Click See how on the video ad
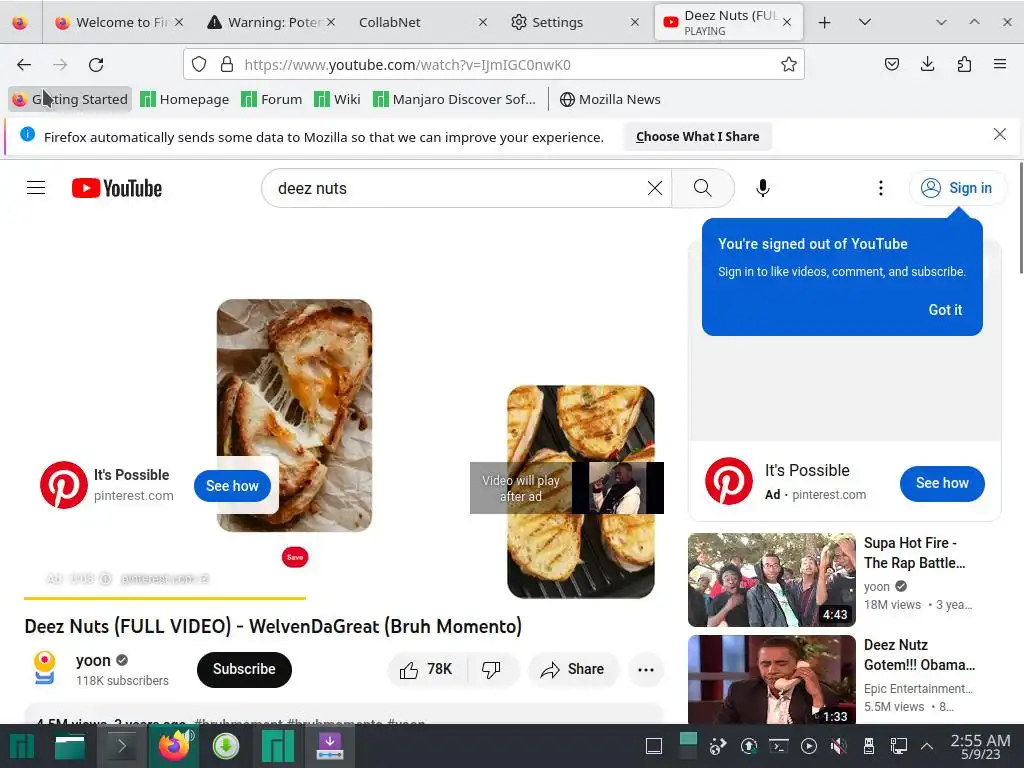Image resolution: width=1024 pixels, height=768 pixels. pyautogui.click(x=232, y=486)
